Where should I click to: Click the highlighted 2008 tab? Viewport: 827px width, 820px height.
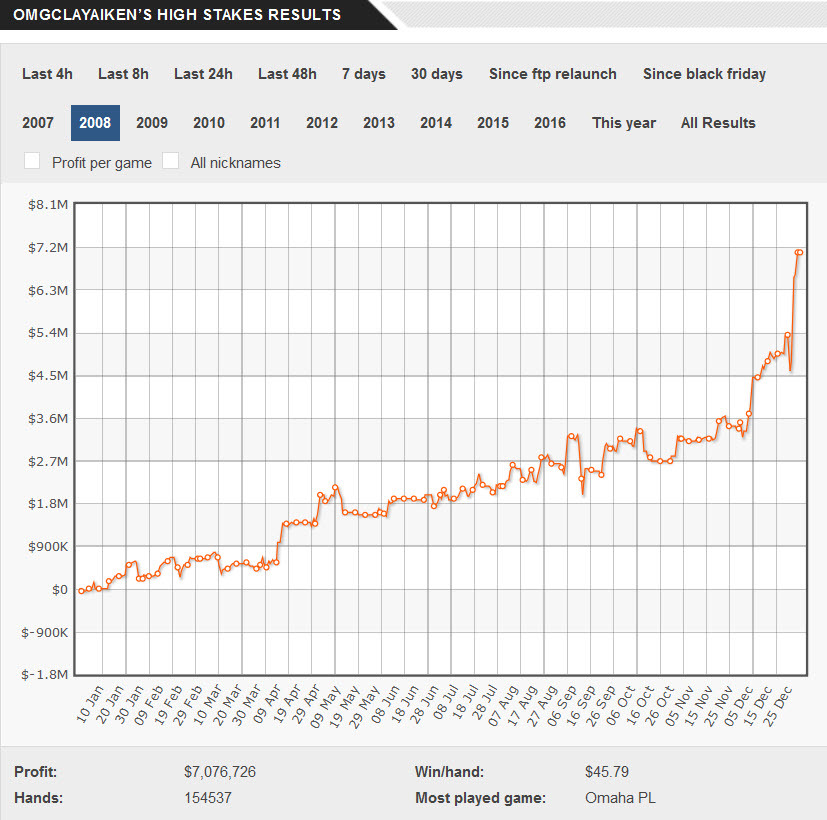(95, 123)
